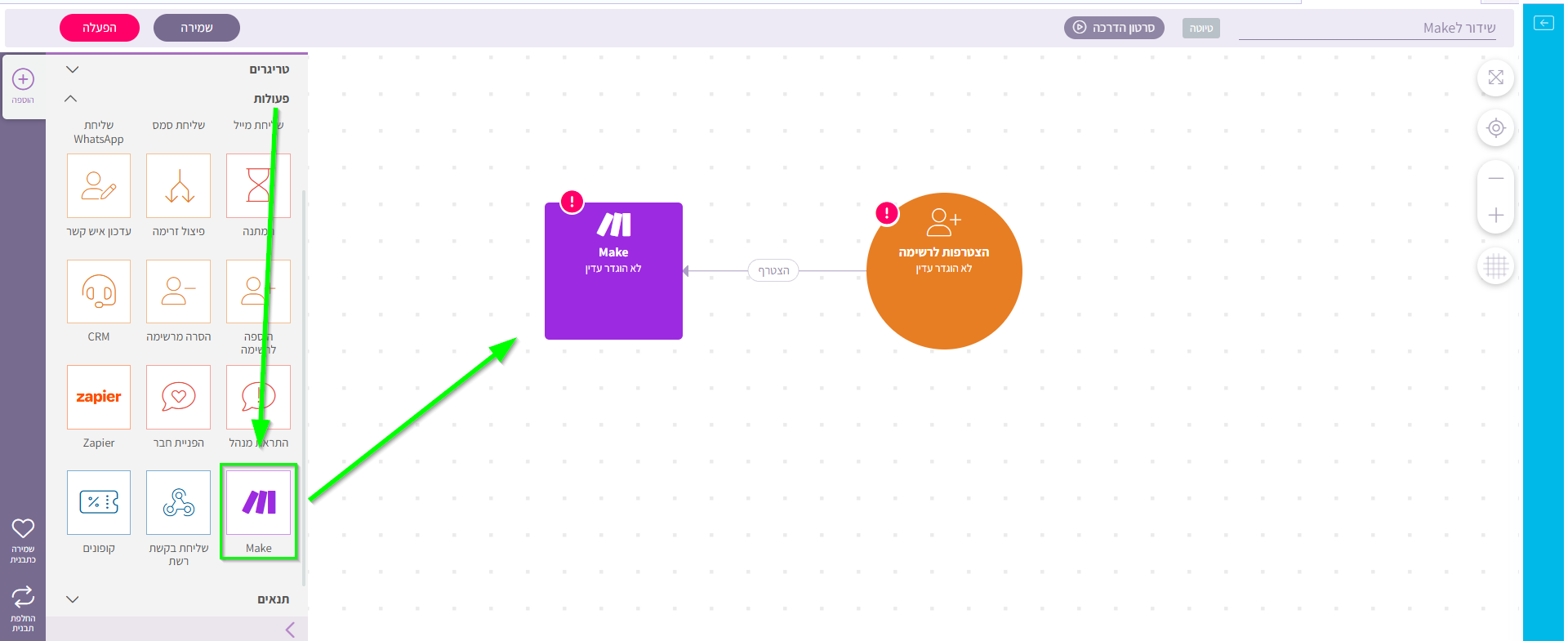Click the error badge on the Make node
The image size is (1568, 641).
coord(572,201)
